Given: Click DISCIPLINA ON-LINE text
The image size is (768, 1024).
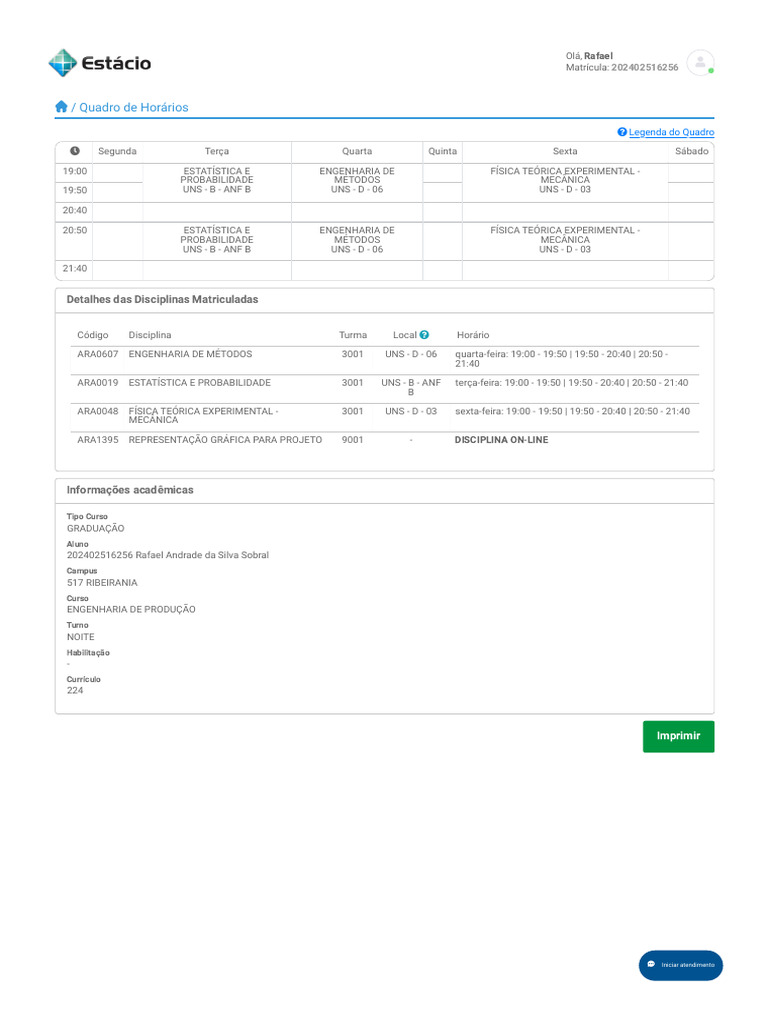Looking at the screenshot, I should tap(502, 440).
